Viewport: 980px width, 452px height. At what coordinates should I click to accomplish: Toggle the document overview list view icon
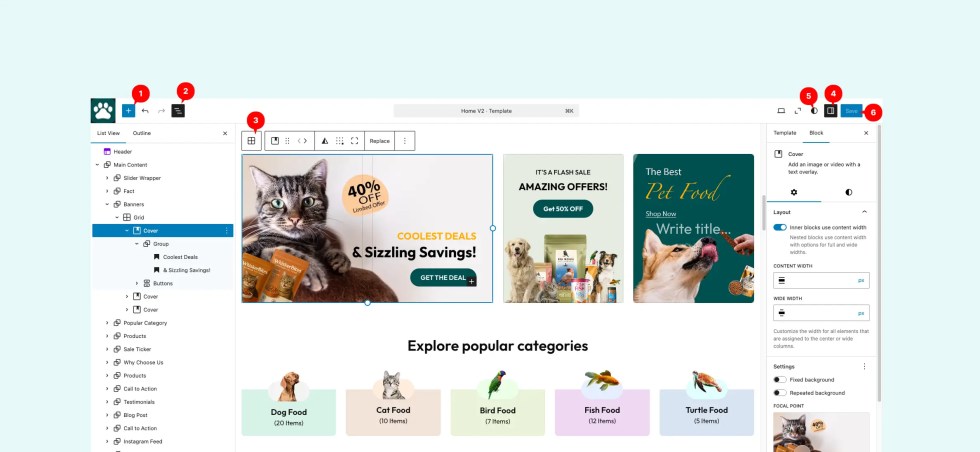(178, 111)
